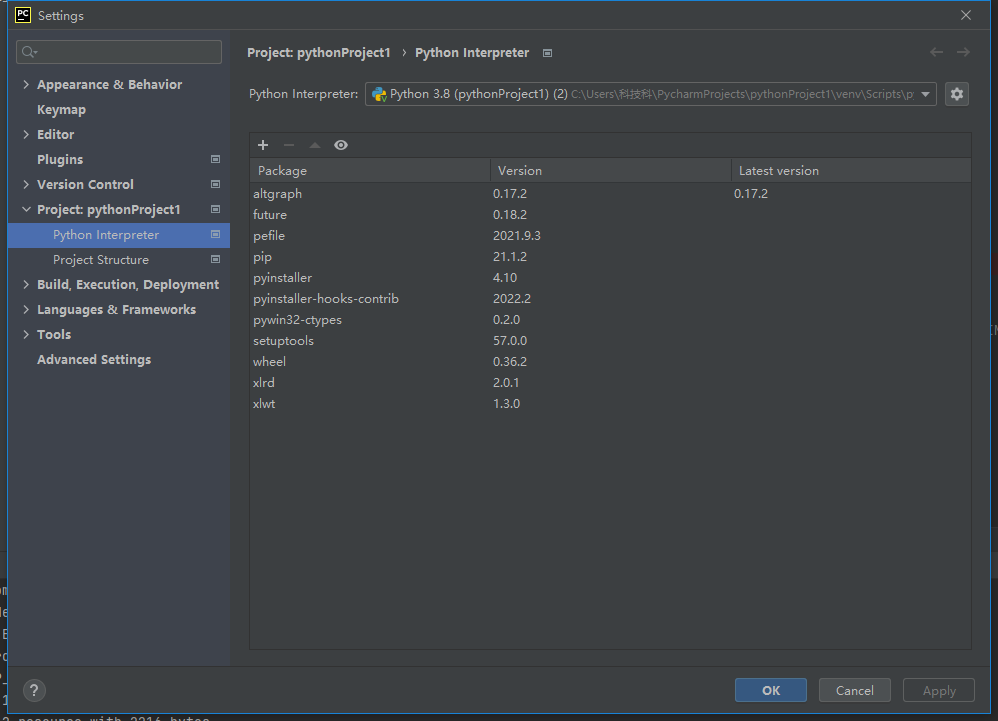Expand the Tools section

(x=26, y=334)
